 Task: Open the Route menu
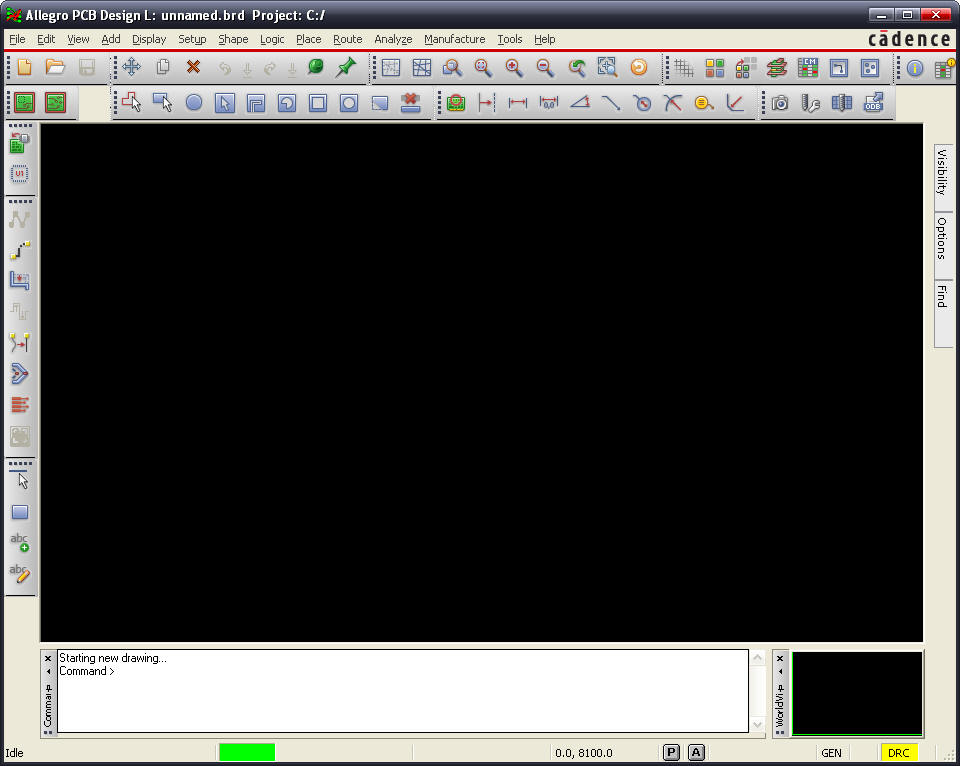[348, 39]
